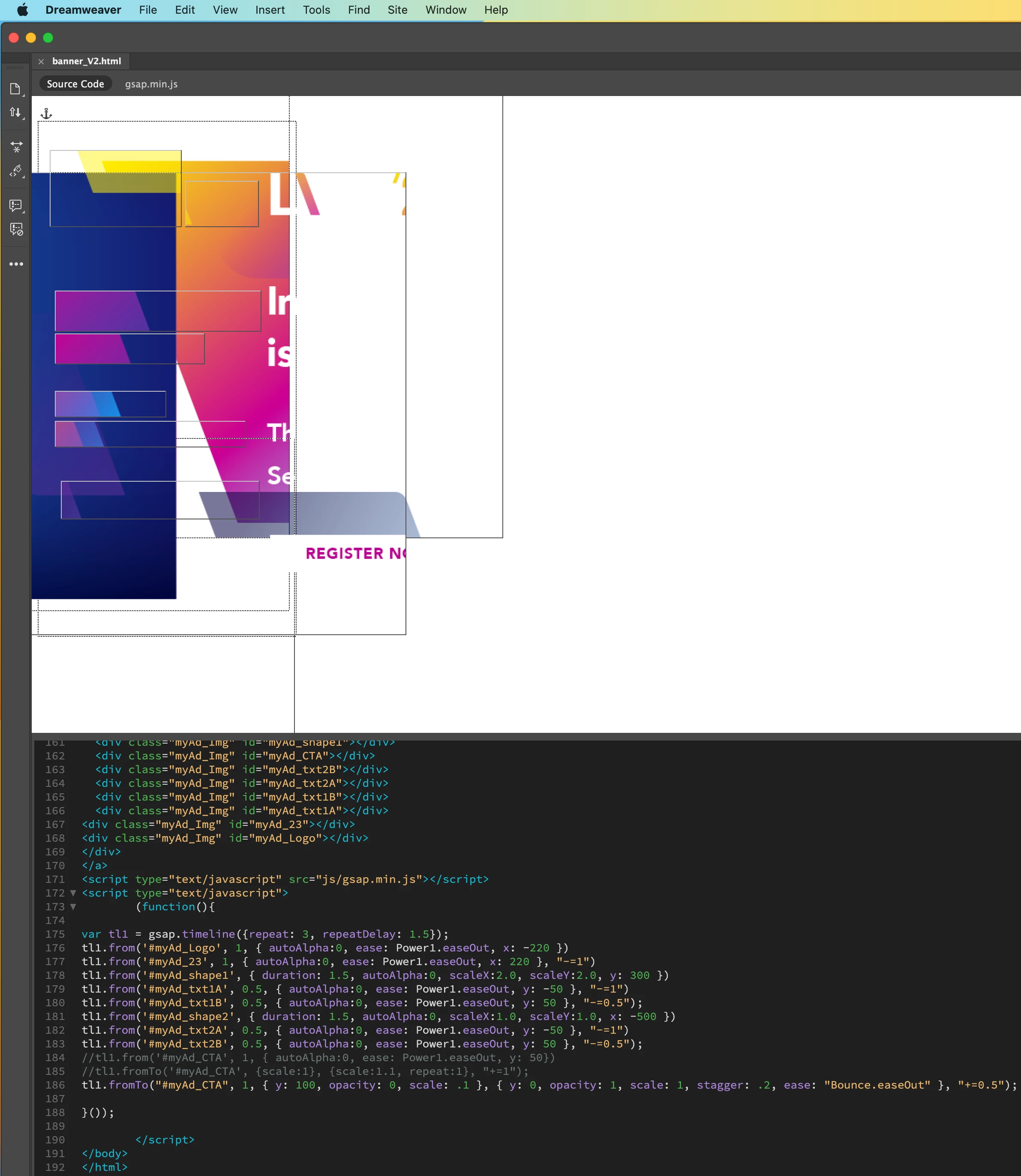Switch to Source Code view button
1021x1176 pixels.
(x=75, y=84)
